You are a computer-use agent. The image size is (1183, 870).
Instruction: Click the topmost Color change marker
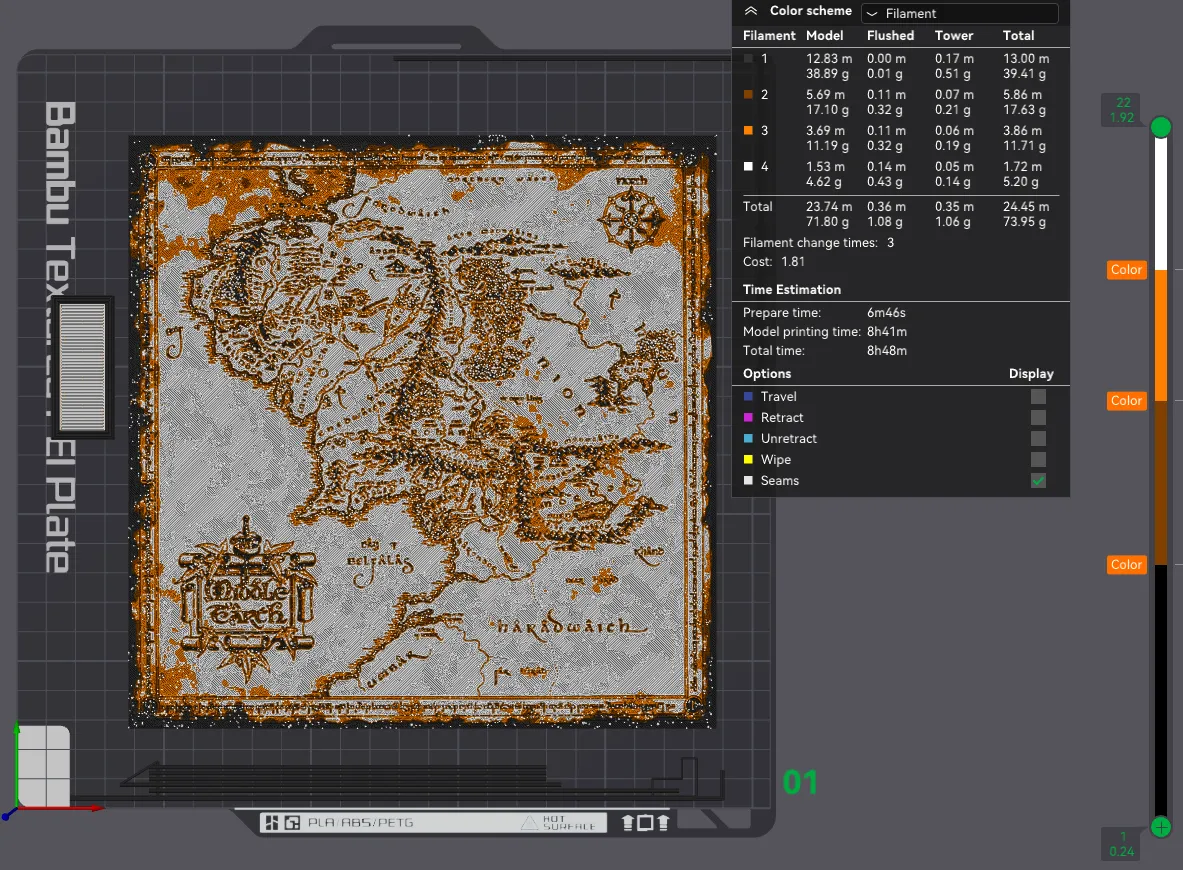point(1126,270)
